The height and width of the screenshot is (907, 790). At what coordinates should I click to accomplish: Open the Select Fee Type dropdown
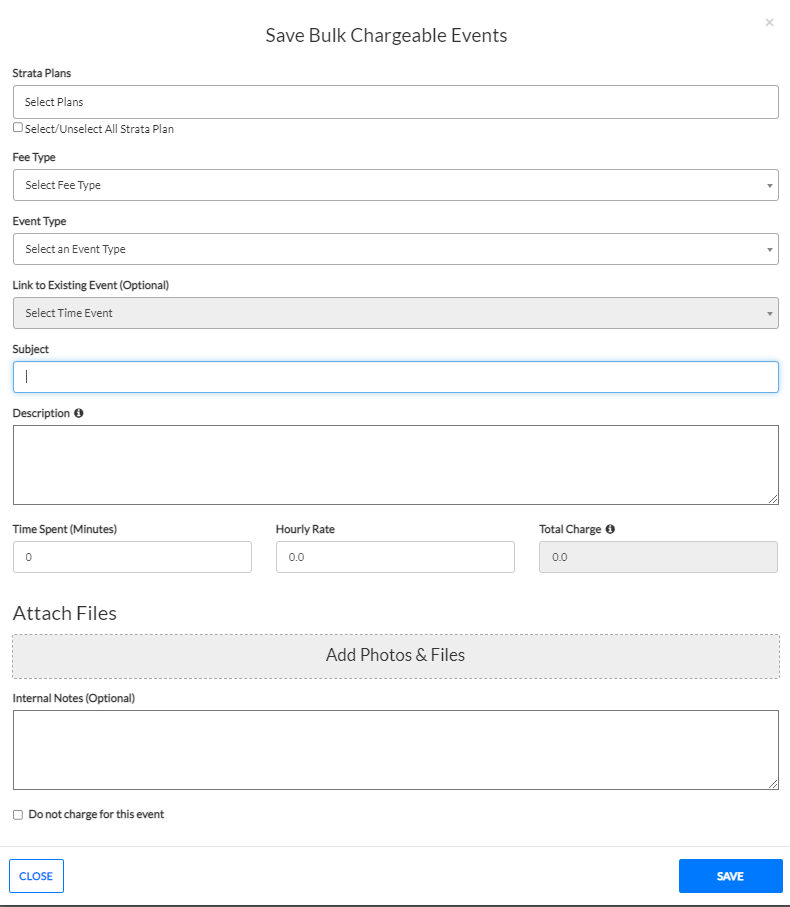[395, 185]
